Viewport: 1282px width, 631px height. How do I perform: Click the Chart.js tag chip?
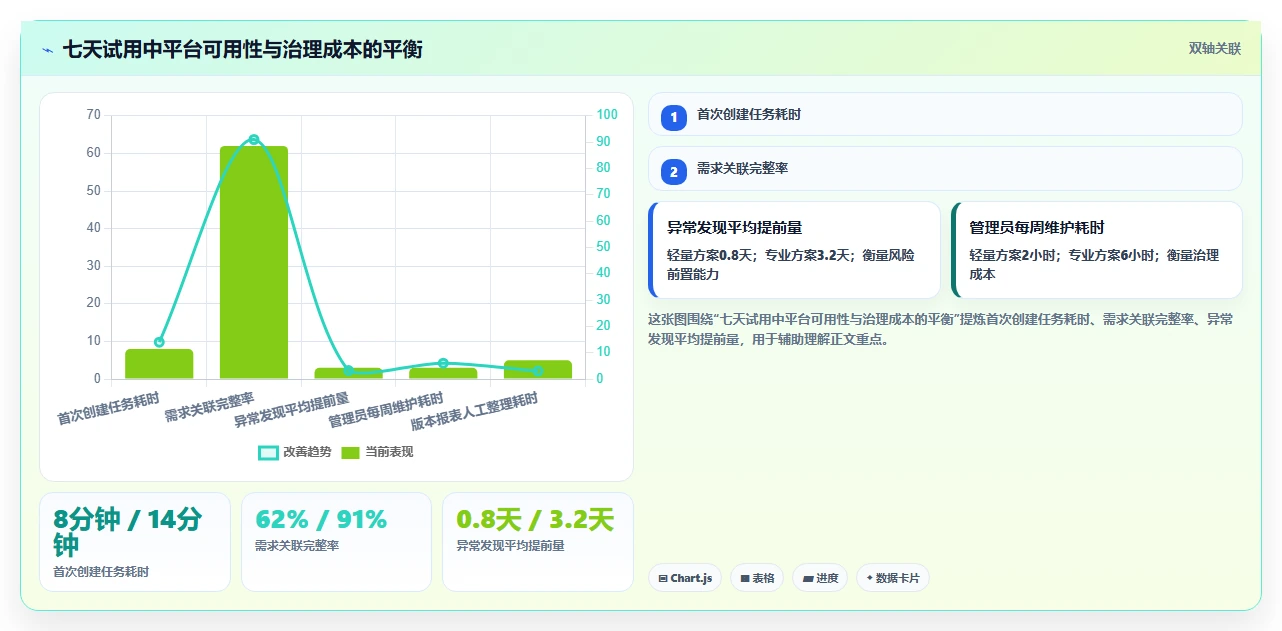coord(685,578)
